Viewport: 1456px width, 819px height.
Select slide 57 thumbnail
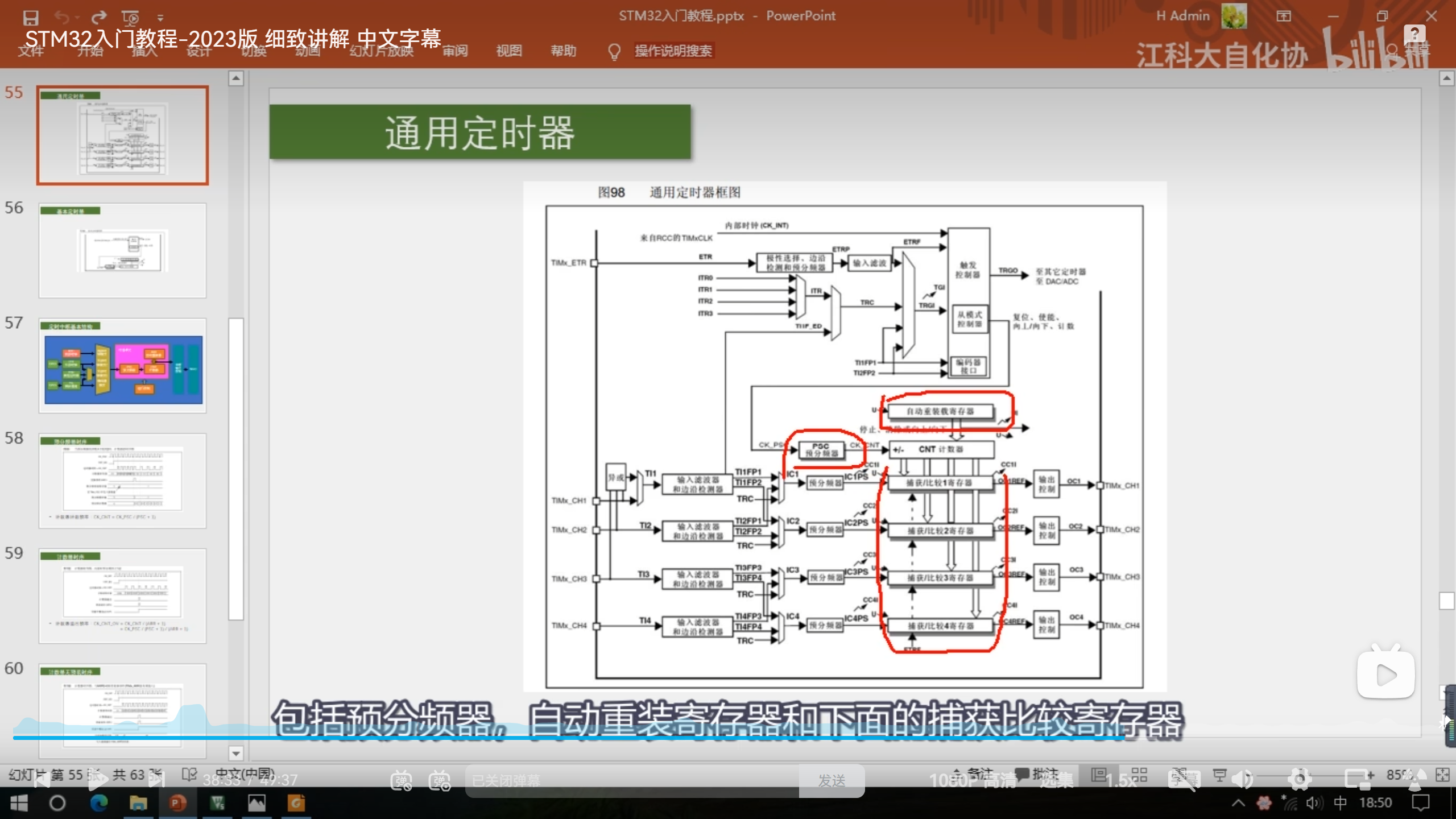point(123,366)
